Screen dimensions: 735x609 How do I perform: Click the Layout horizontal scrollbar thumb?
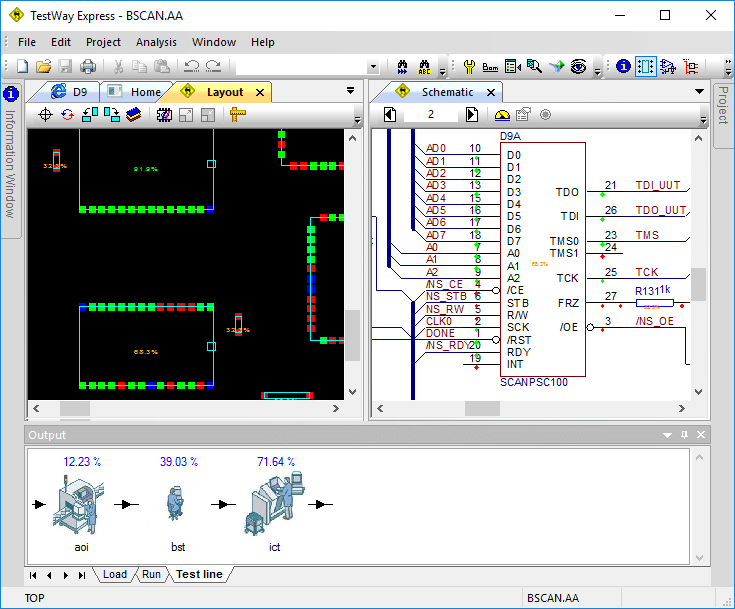coord(75,408)
